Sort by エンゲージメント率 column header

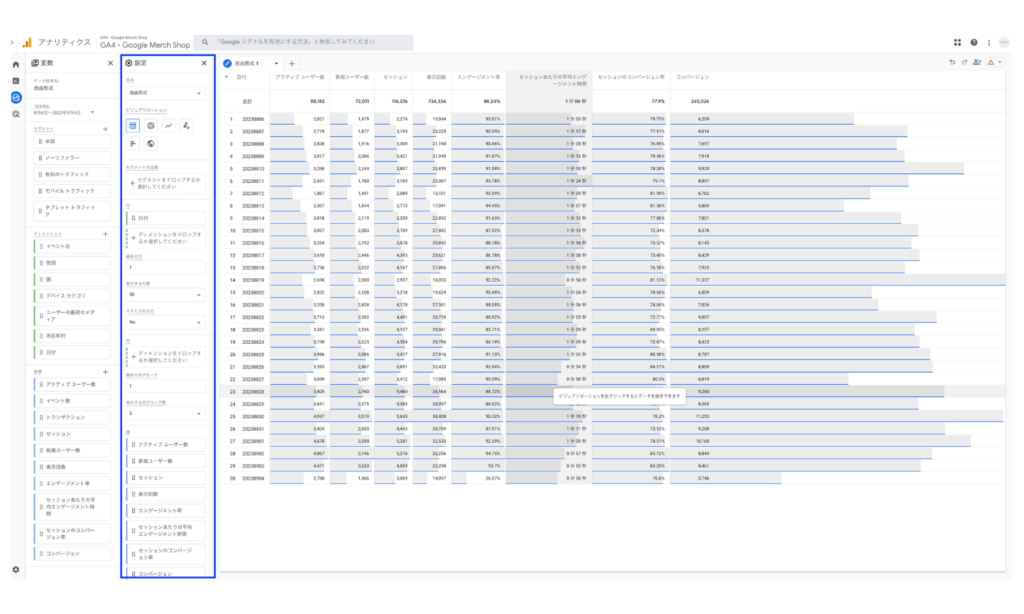coord(479,77)
